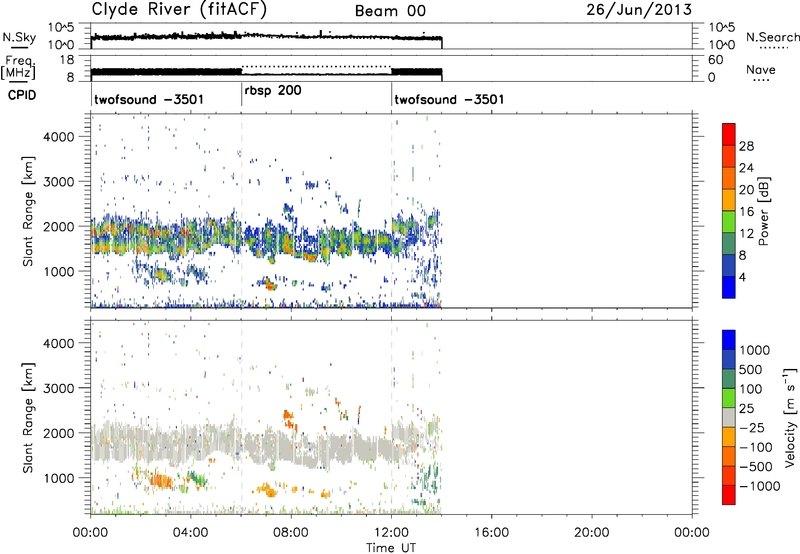Click the '16' Power colorbar tick label
The height and width of the screenshot is (554, 800).
(746, 212)
